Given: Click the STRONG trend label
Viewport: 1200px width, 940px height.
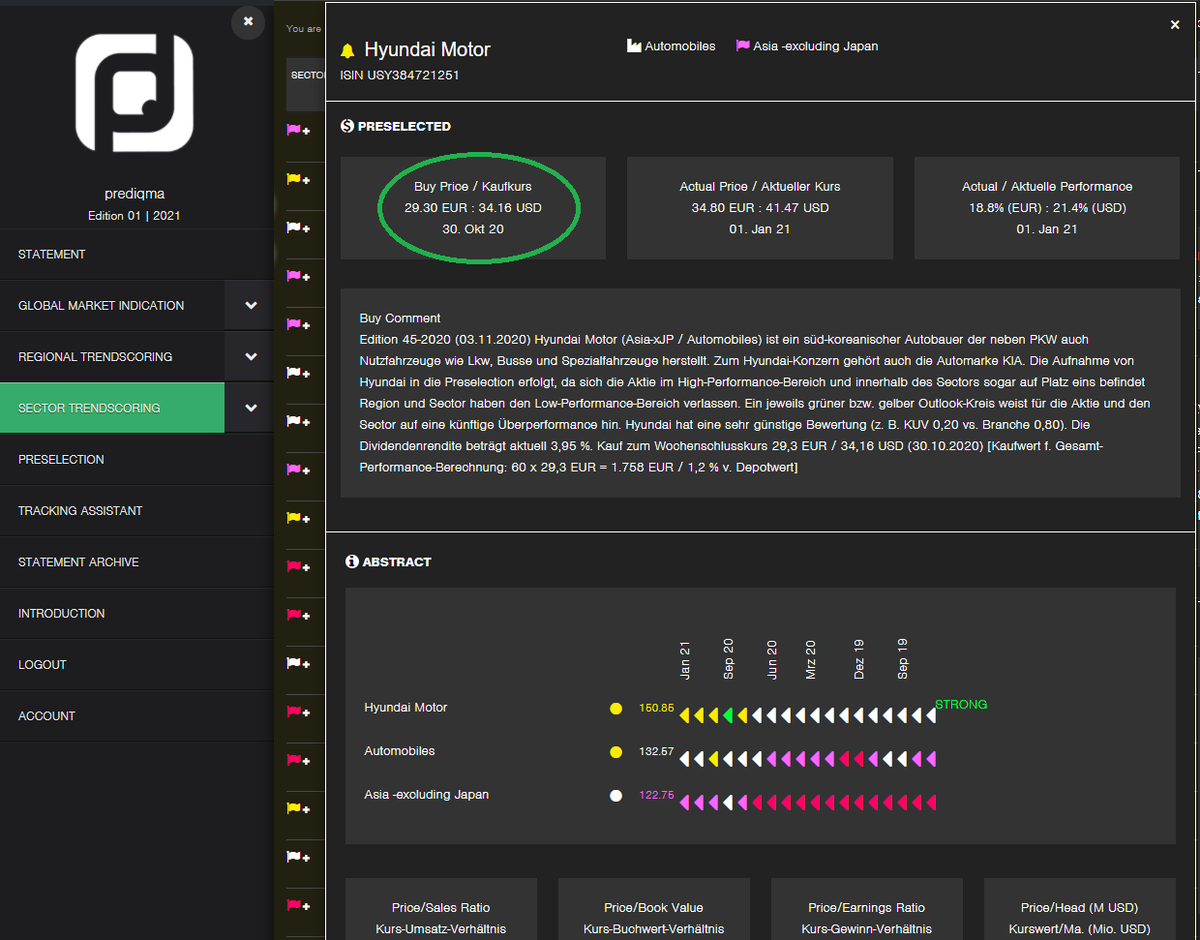Looking at the screenshot, I should 961,705.
